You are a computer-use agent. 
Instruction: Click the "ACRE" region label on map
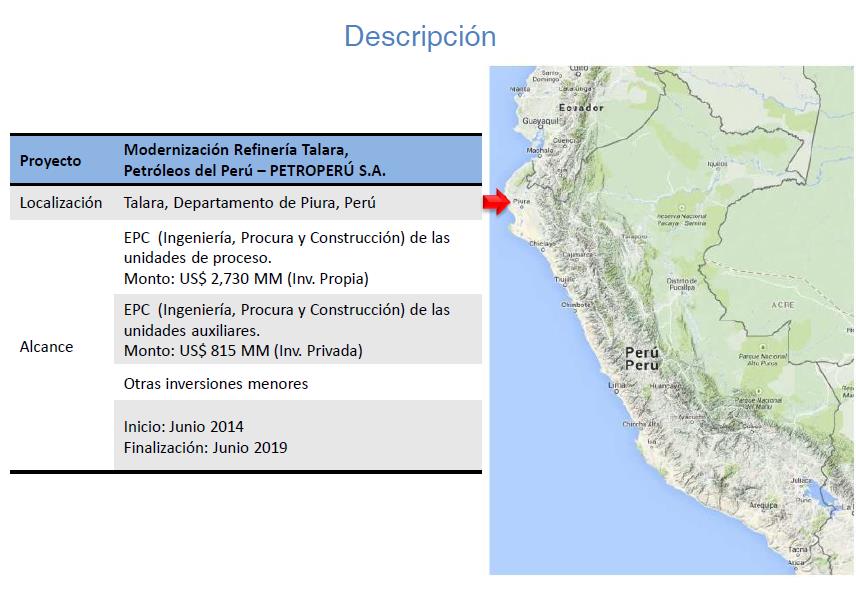pos(782,305)
